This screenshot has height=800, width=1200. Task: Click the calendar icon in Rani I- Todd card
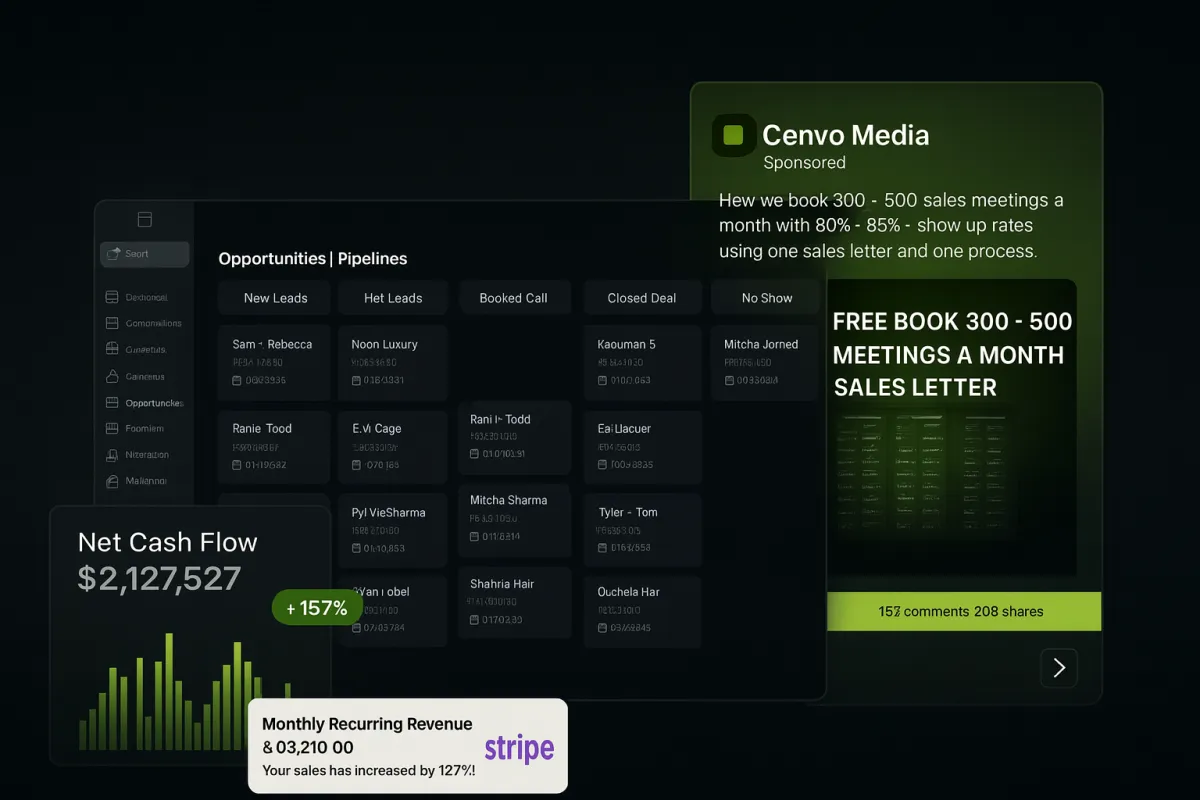(x=475, y=454)
